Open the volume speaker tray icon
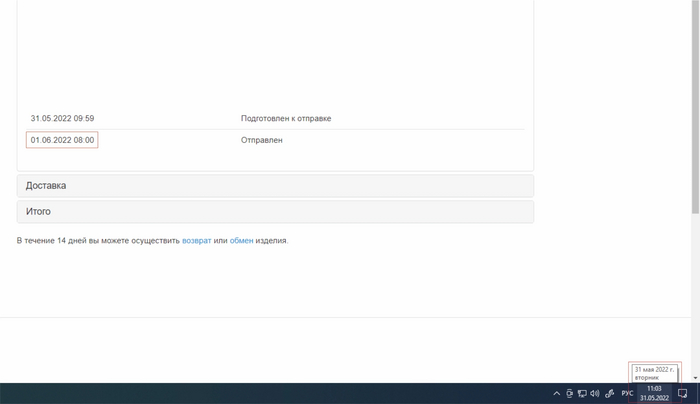 595,393
